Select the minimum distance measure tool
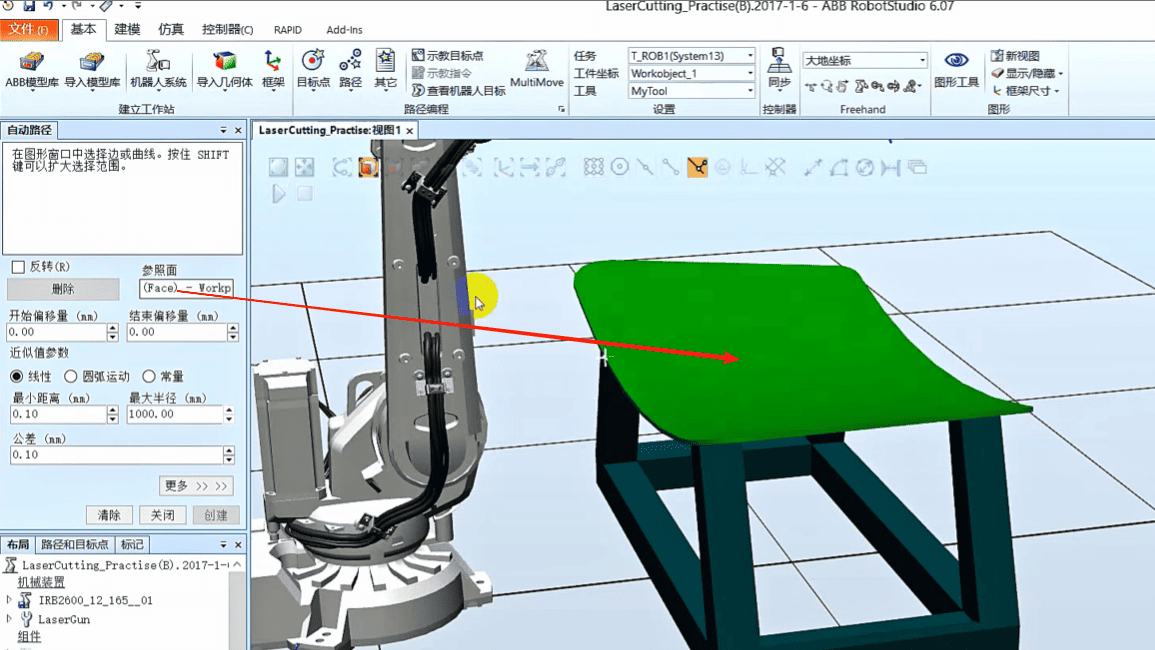The width and height of the screenshot is (1155, 650). pyautogui.click(x=891, y=167)
